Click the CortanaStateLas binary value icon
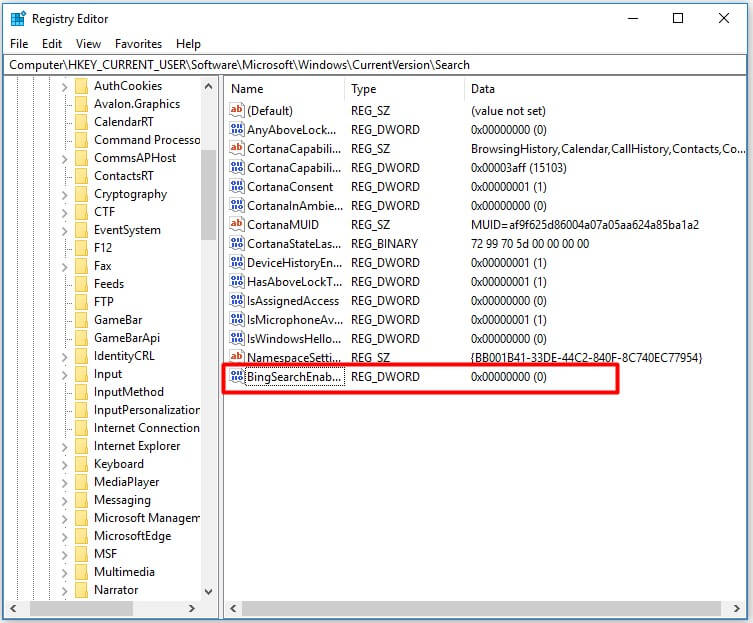 236,243
